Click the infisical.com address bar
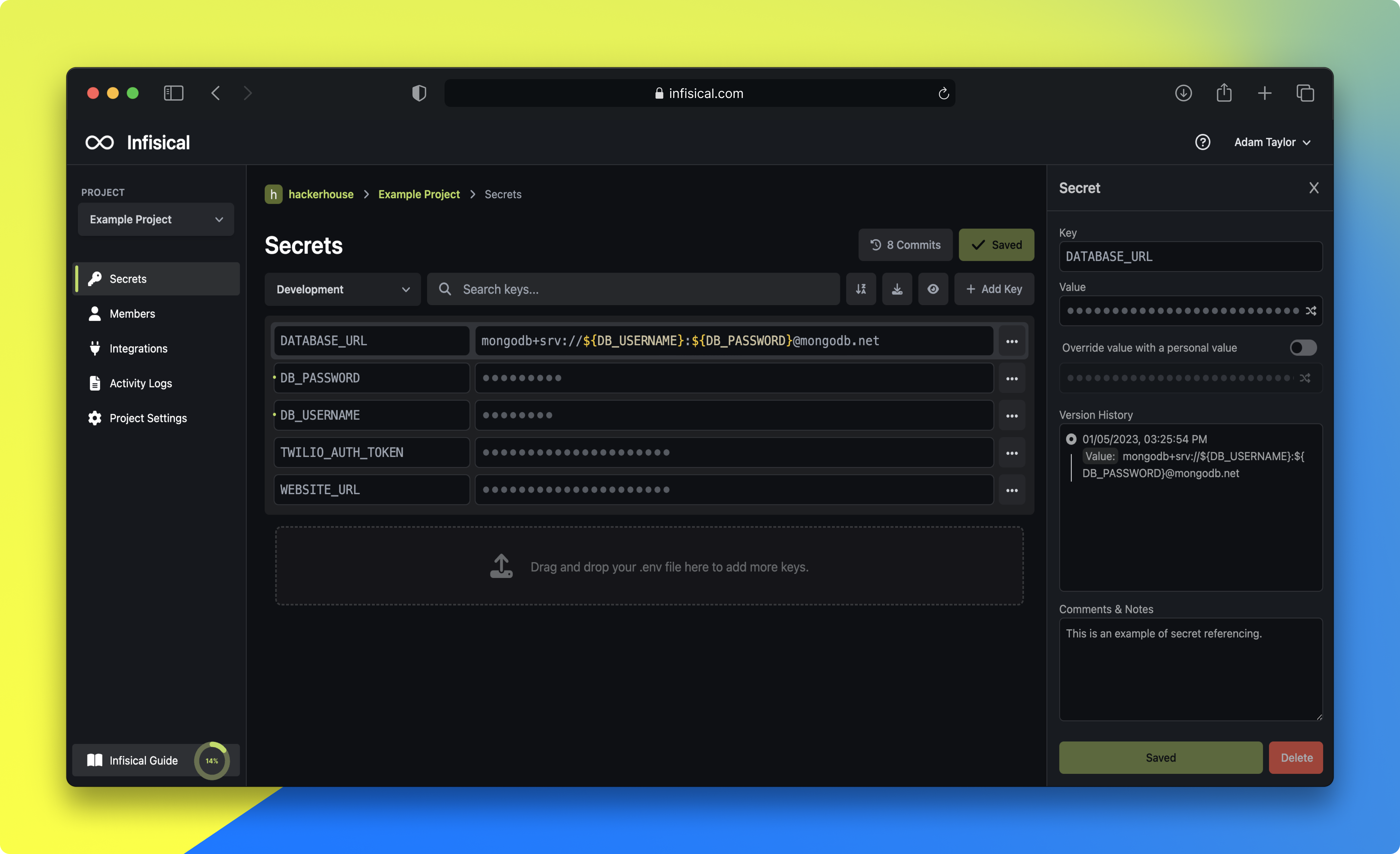The height and width of the screenshot is (854, 1400). 699,93
